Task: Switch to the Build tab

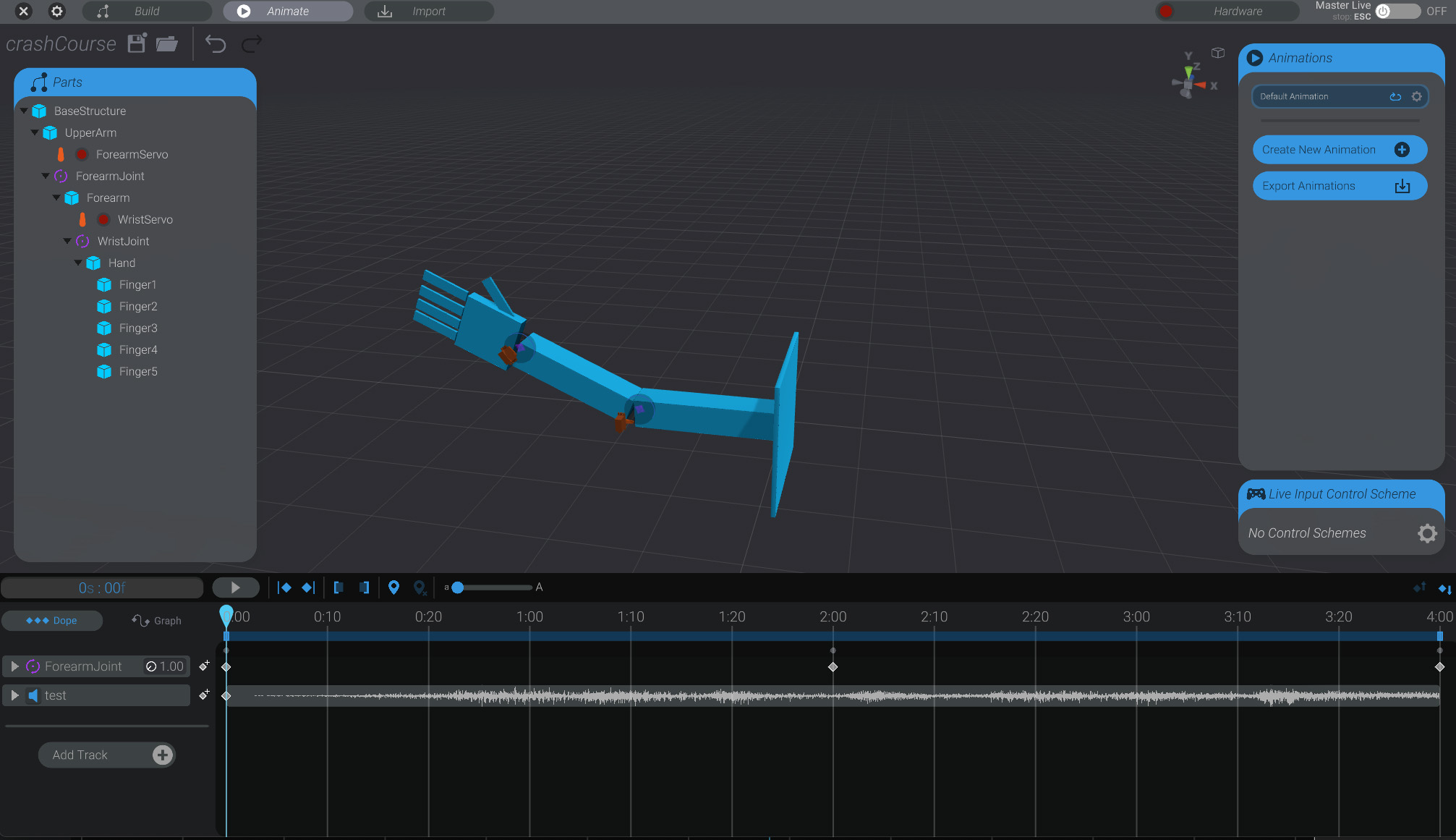Action: (x=147, y=11)
